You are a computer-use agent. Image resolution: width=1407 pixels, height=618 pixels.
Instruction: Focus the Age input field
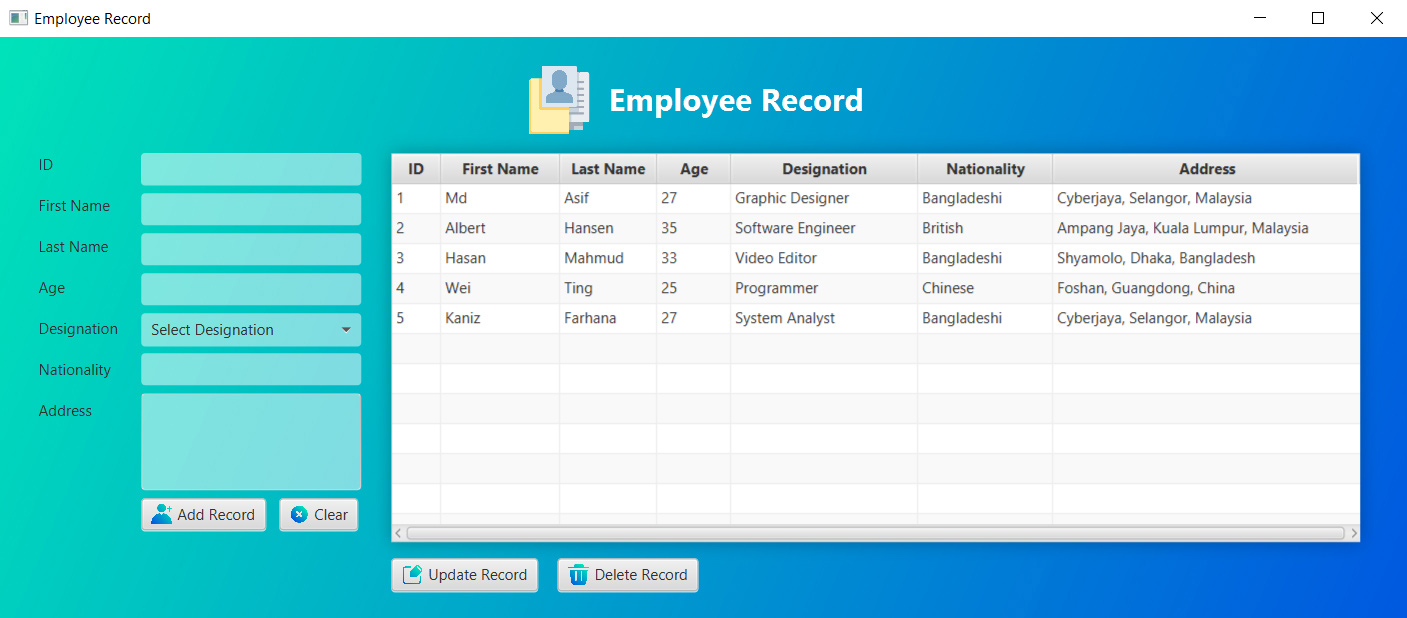pos(251,289)
